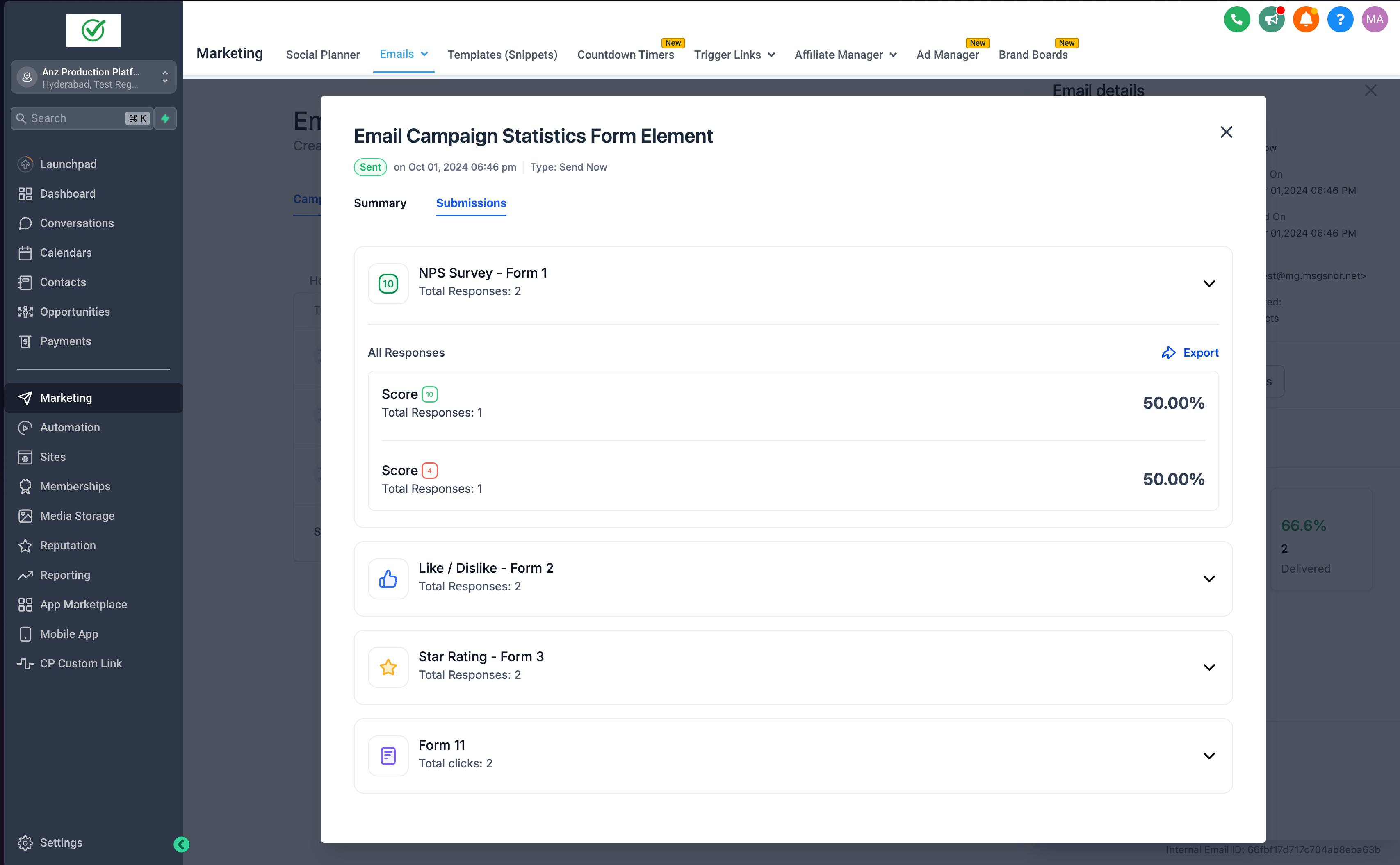Click the green lightning quick actions icon
Screen dimensions: 1400x865
[x=165, y=118]
